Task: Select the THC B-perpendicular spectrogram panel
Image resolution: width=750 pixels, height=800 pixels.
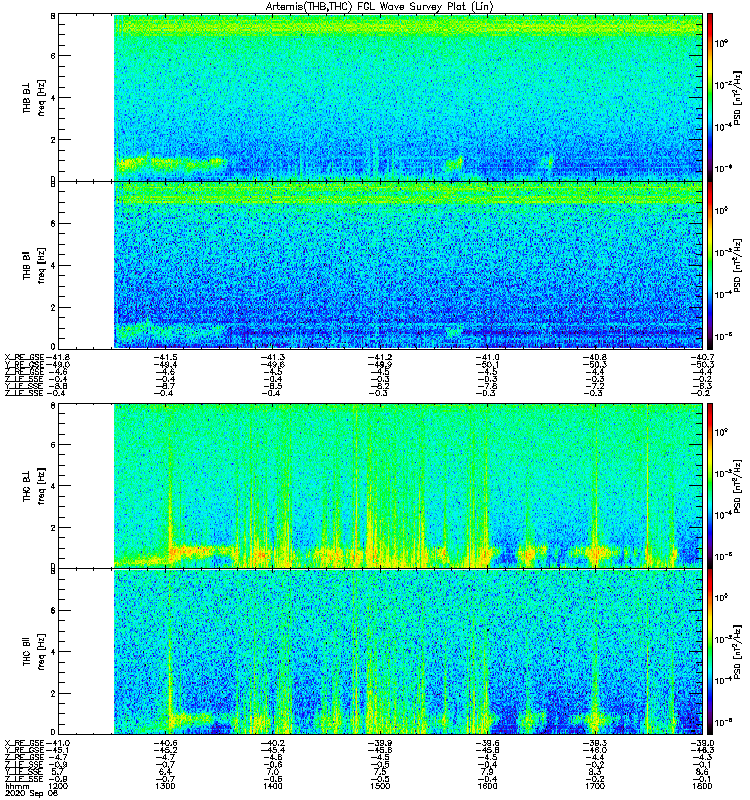Action: [x=380, y=485]
